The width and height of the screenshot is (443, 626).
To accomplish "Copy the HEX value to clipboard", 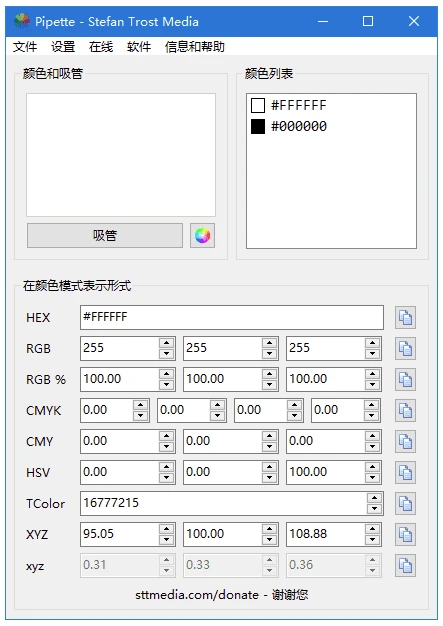I will [405, 318].
